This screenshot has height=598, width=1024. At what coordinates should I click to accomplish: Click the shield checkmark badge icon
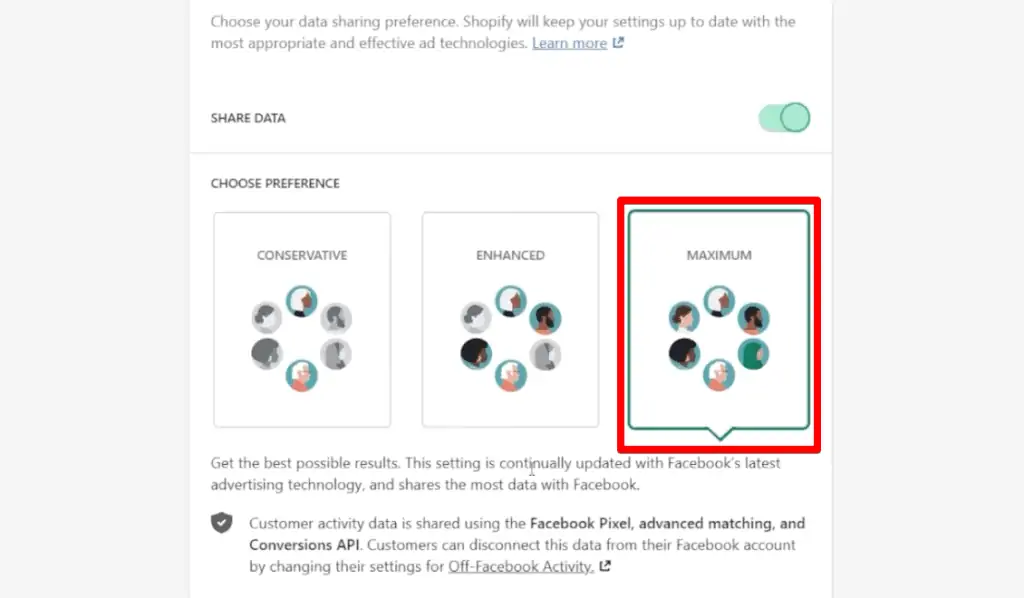(222, 523)
